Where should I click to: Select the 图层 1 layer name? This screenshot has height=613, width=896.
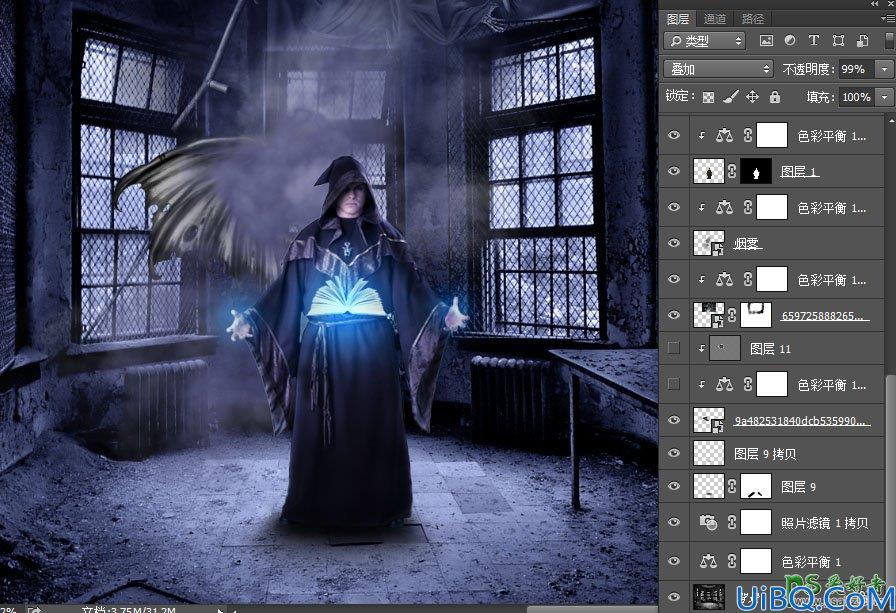click(x=800, y=171)
